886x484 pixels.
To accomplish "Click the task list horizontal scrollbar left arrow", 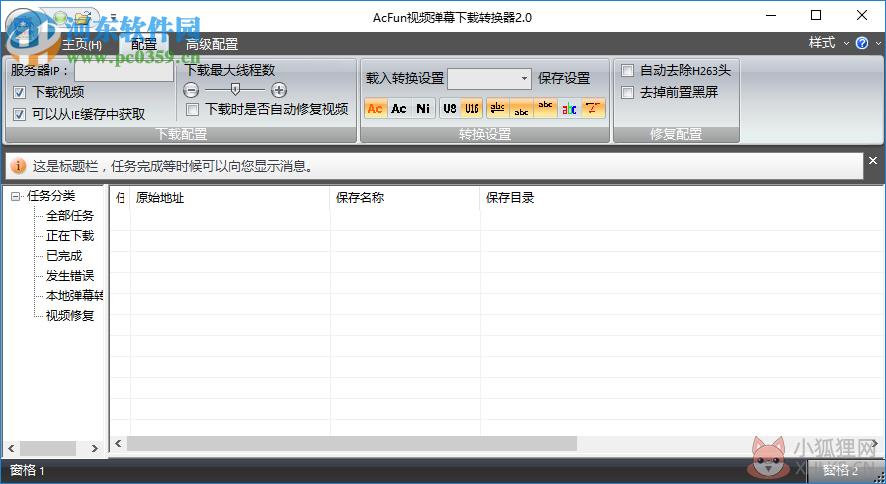I will click(118, 443).
